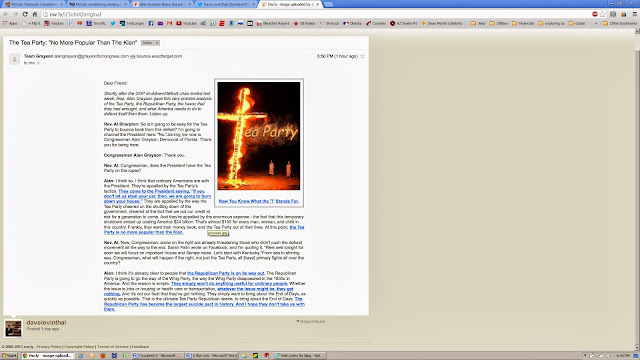Viewport: 640px width, 360px height.
Task: Open Now You Know What the T Stands For link
Action: 259,201
